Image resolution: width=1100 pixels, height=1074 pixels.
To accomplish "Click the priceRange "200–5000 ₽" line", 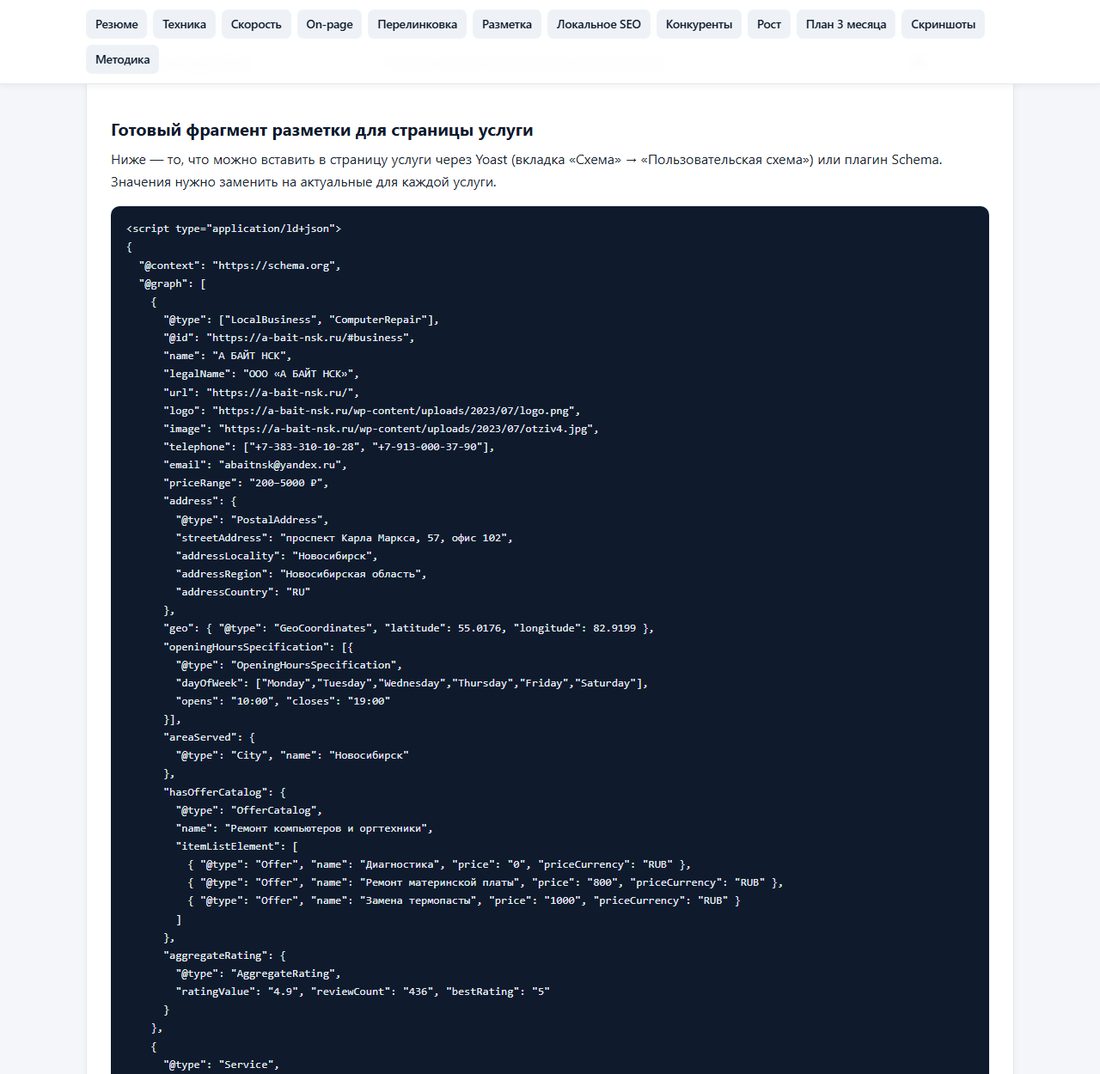I will point(246,483).
